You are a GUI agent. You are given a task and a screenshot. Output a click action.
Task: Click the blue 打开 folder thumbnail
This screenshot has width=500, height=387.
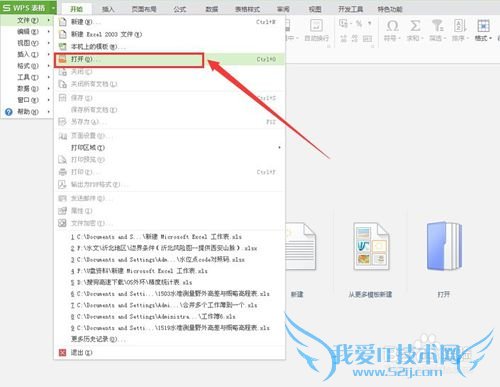pos(444,246)
